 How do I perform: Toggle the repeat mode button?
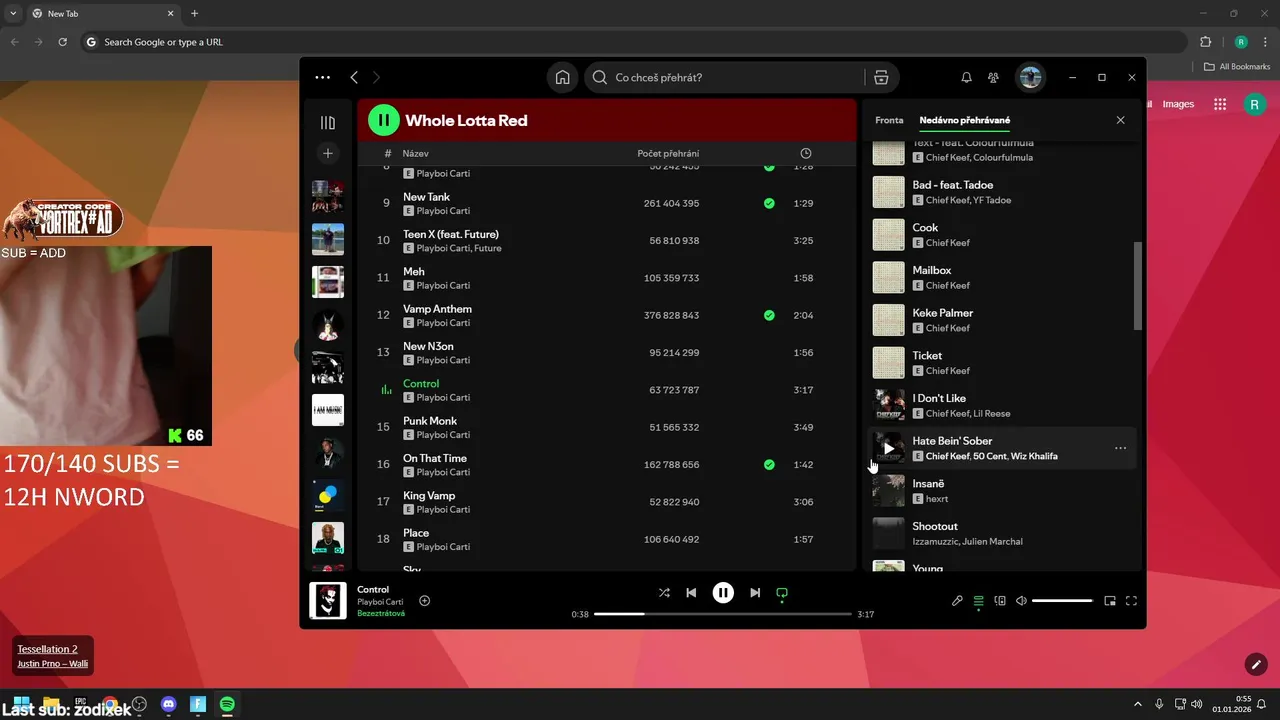click(782, 593)
